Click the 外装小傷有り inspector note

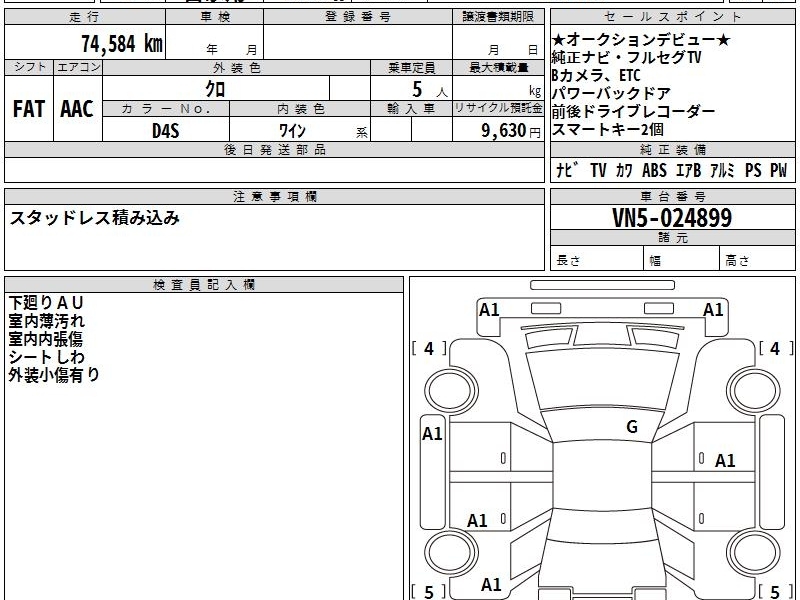[x=54, y=374]
